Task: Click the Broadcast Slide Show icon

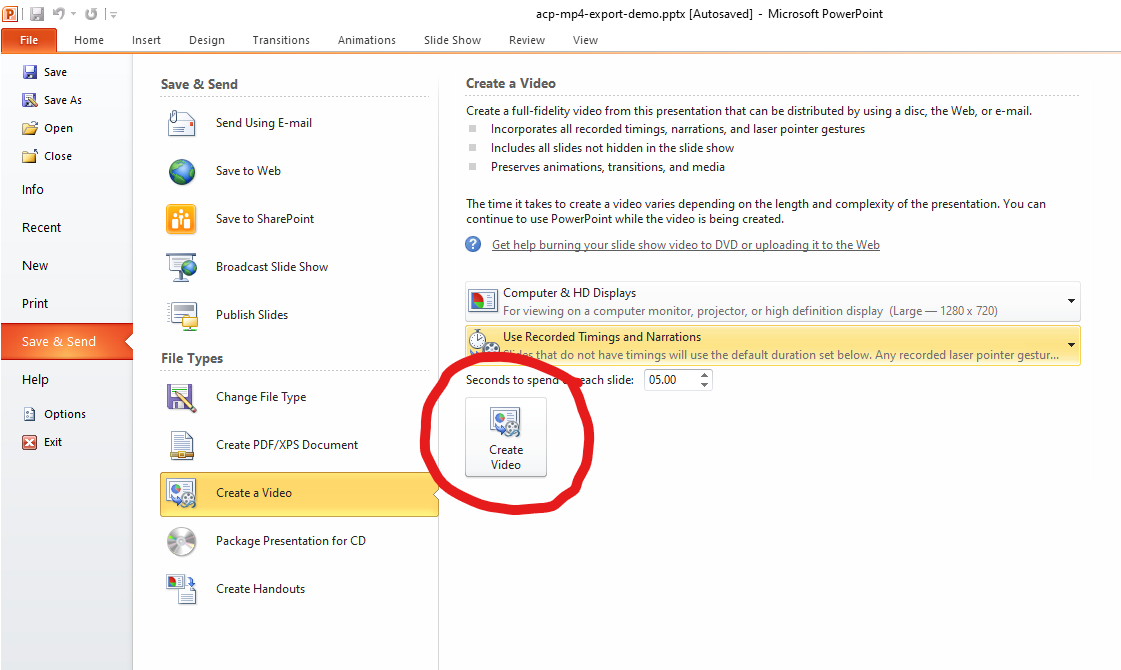Action: coord(182,267)
